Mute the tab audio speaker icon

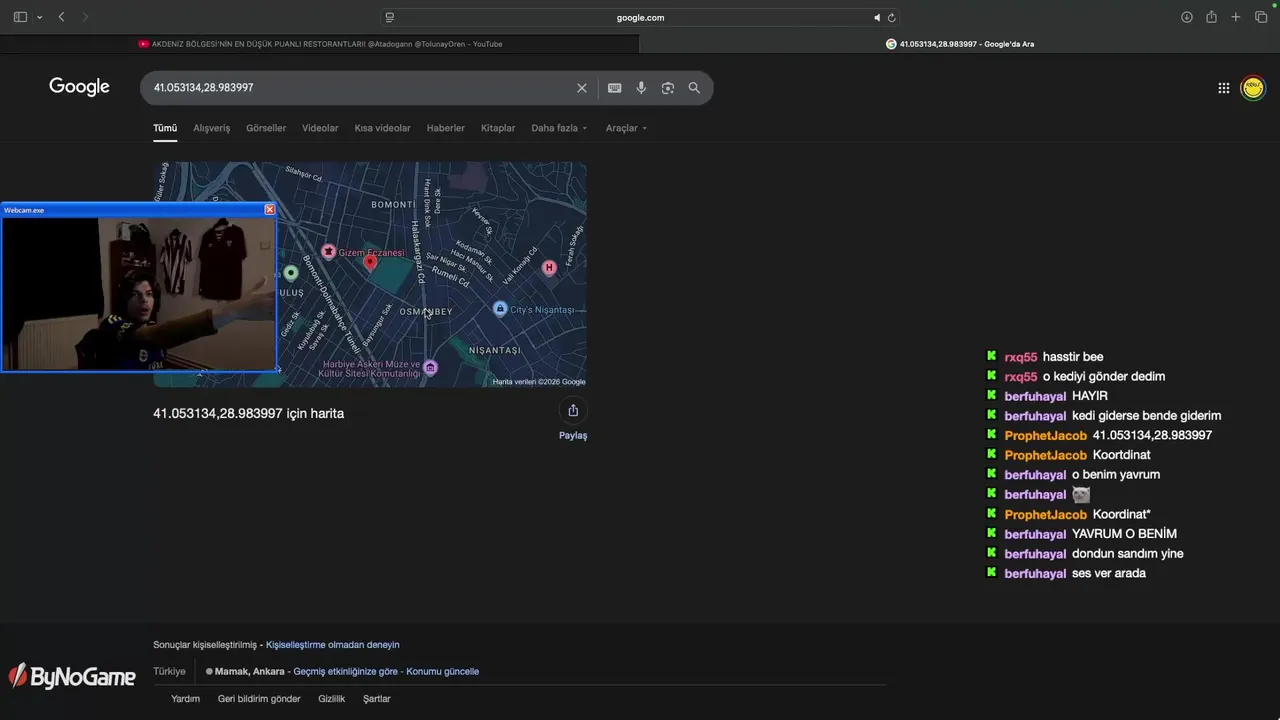pyautogui.click(x=877, y=17)
